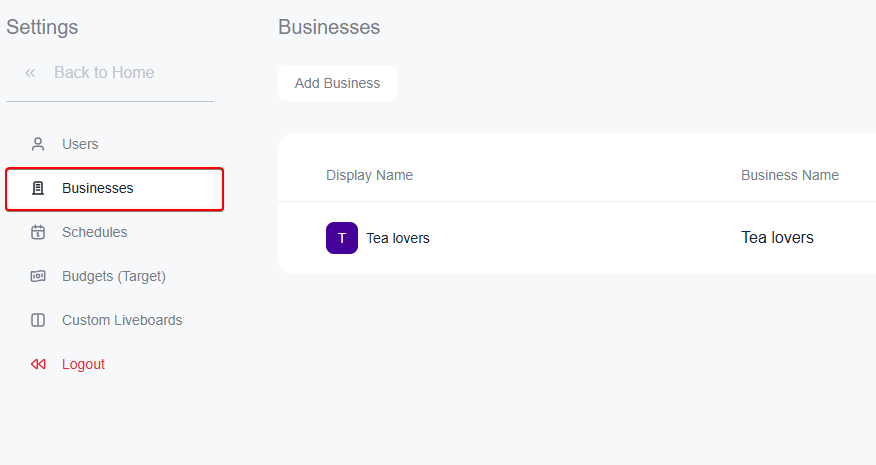Open Tea lovers display name entry
The height and width of the screenshot is (465, 876).
coord(397,238)
